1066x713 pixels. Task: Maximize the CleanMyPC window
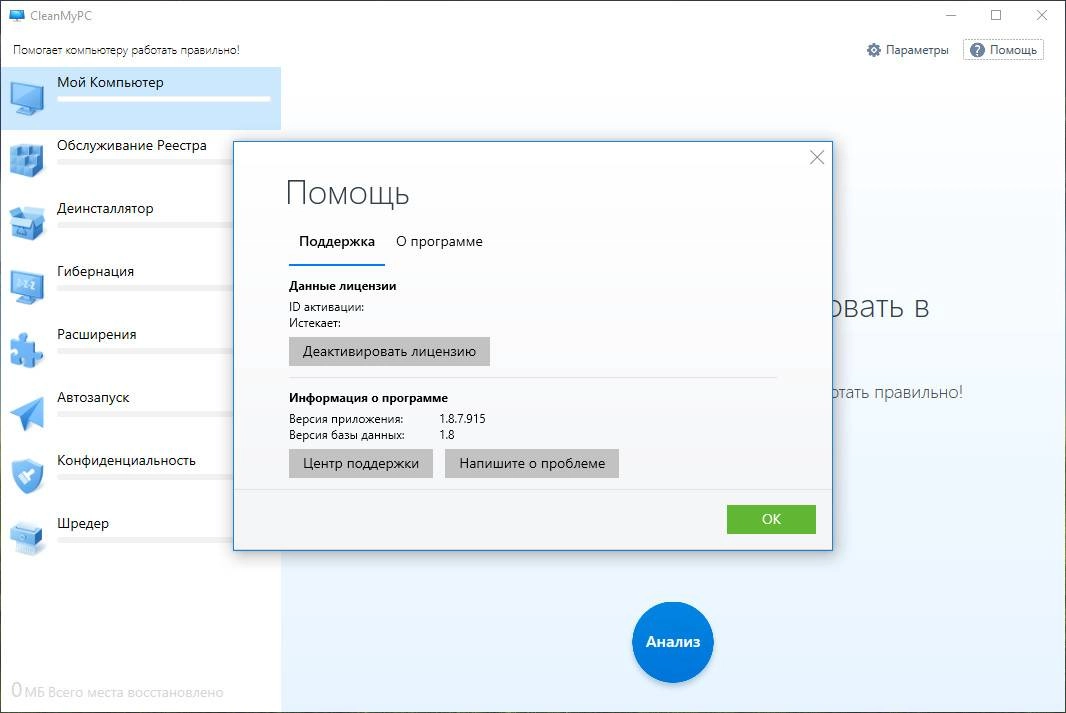pyautogui.click(x=996, y=15)
